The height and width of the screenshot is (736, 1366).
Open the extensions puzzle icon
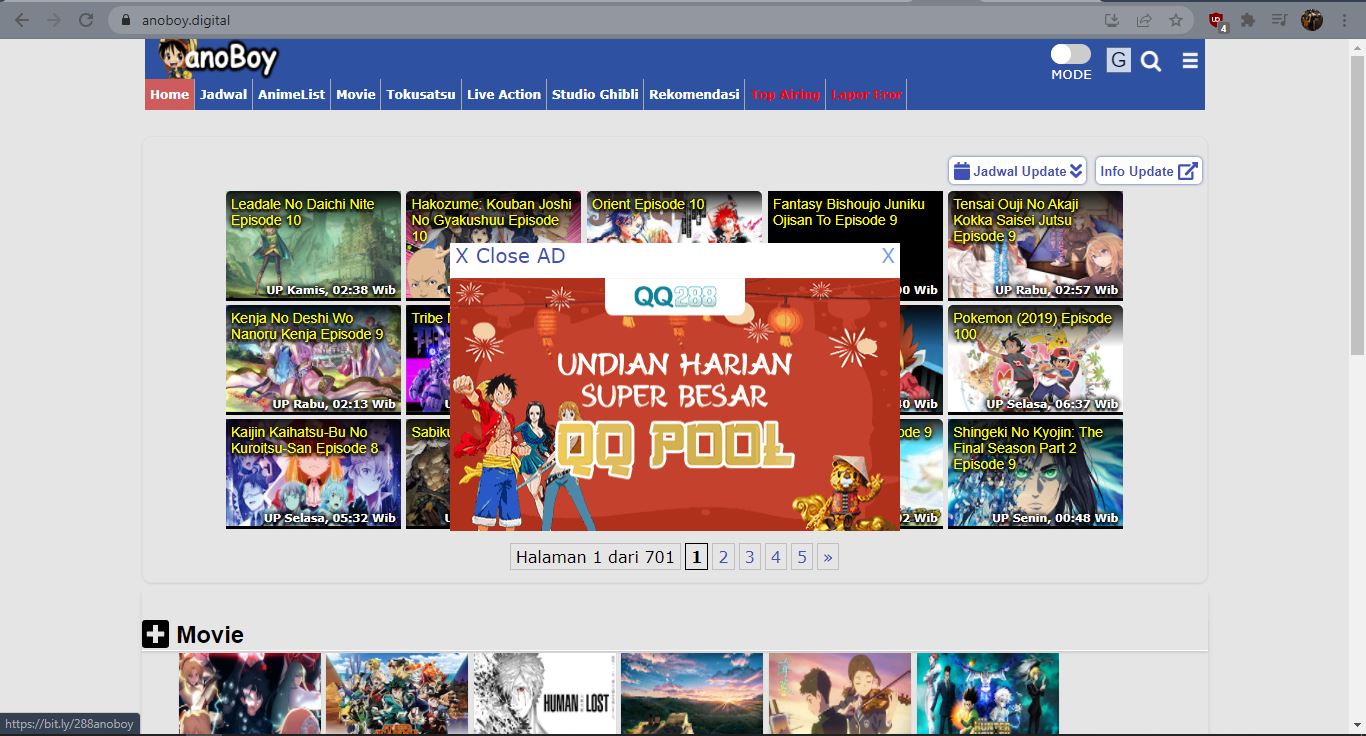[1248, 20]
